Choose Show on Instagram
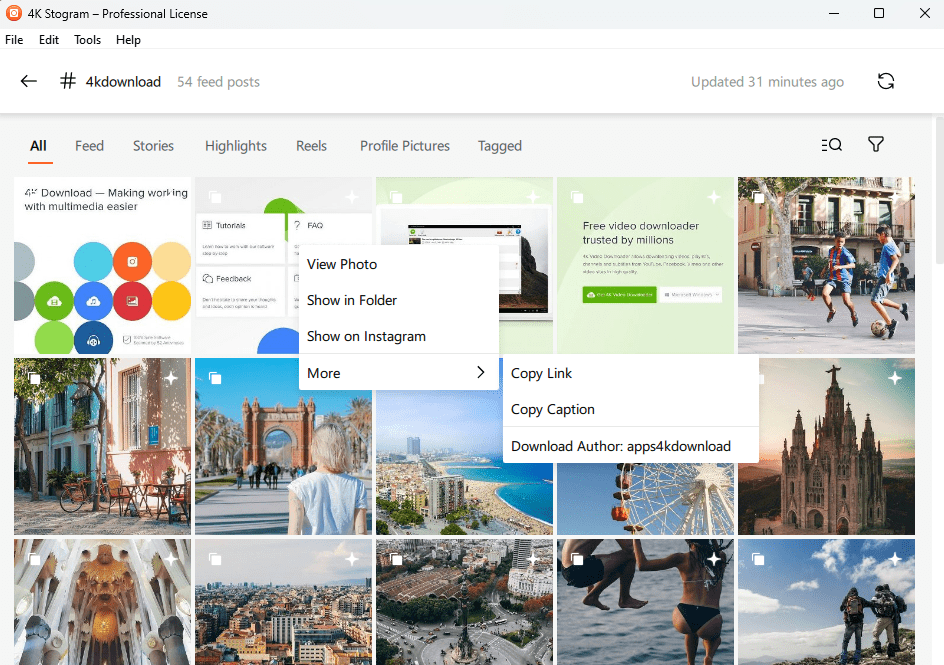 (399, 336)
